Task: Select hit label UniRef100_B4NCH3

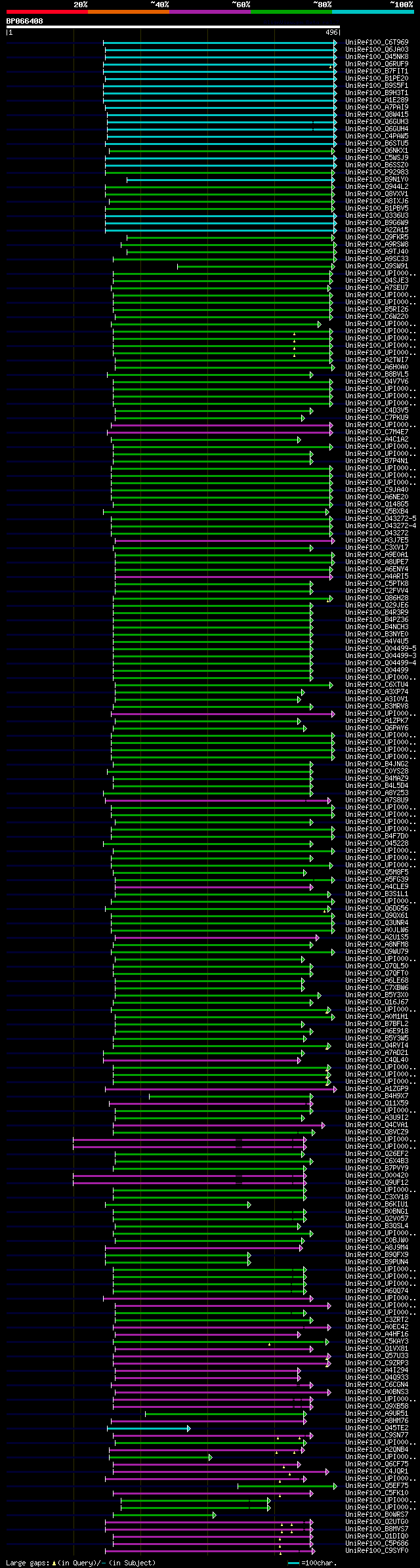Action: [x=377, y=627]
